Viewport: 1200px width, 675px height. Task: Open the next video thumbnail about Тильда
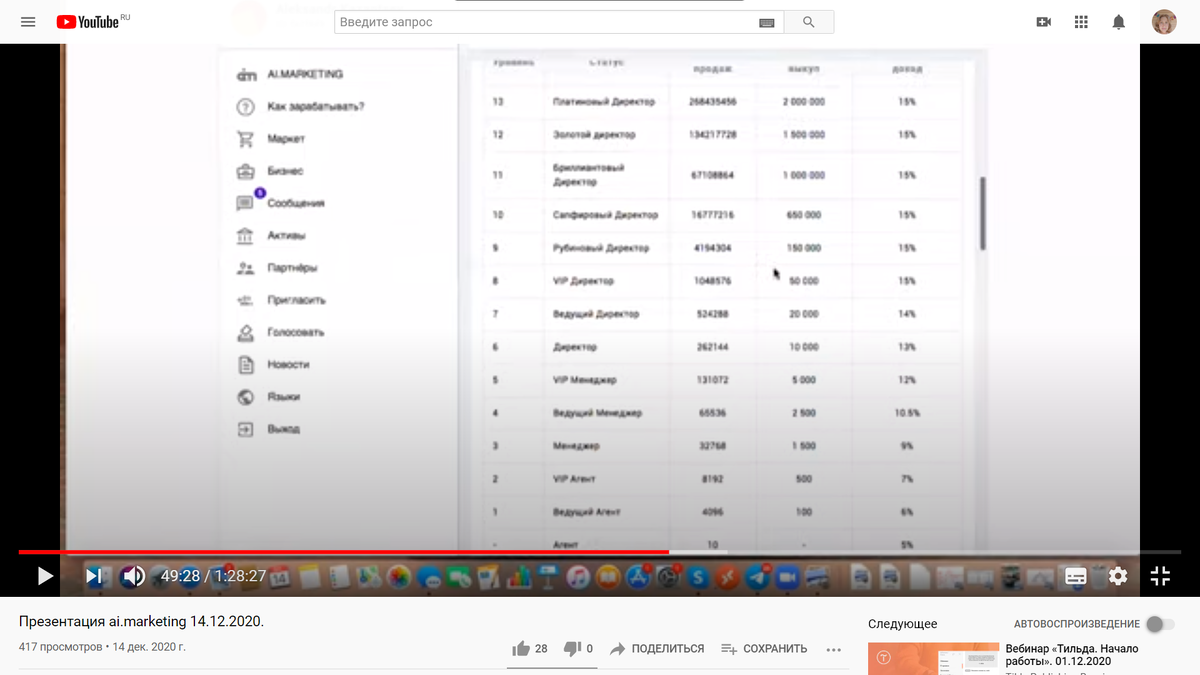(x=933, y=658)
